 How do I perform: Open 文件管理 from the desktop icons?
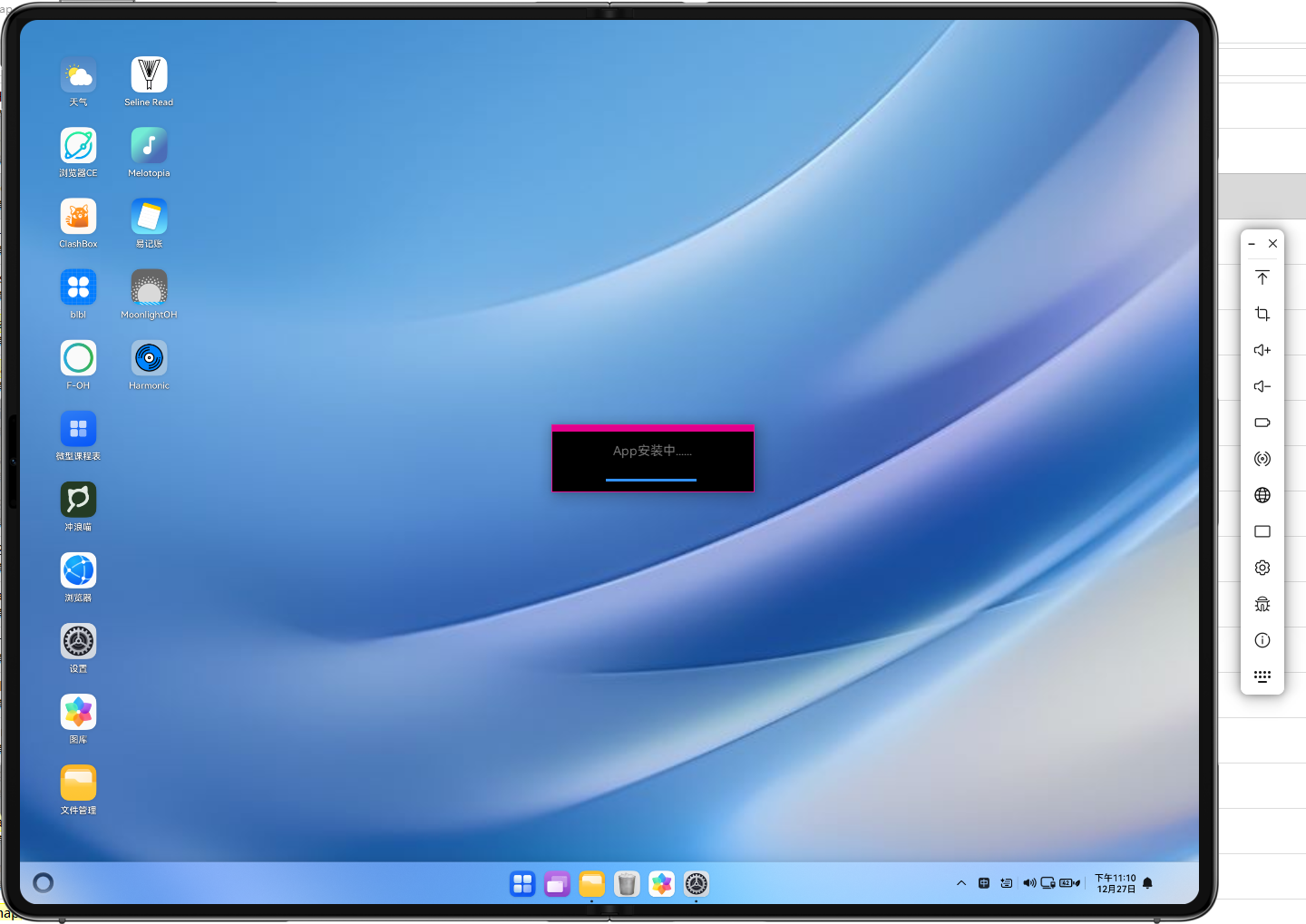tap(78, 783)
